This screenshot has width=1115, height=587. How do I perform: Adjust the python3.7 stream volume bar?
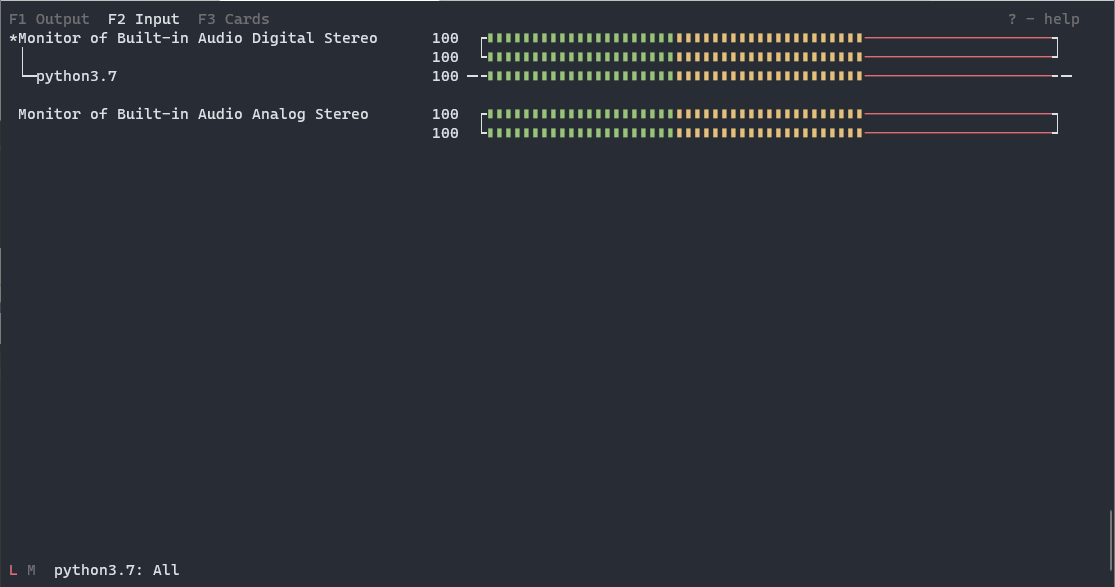click(769, 75)
